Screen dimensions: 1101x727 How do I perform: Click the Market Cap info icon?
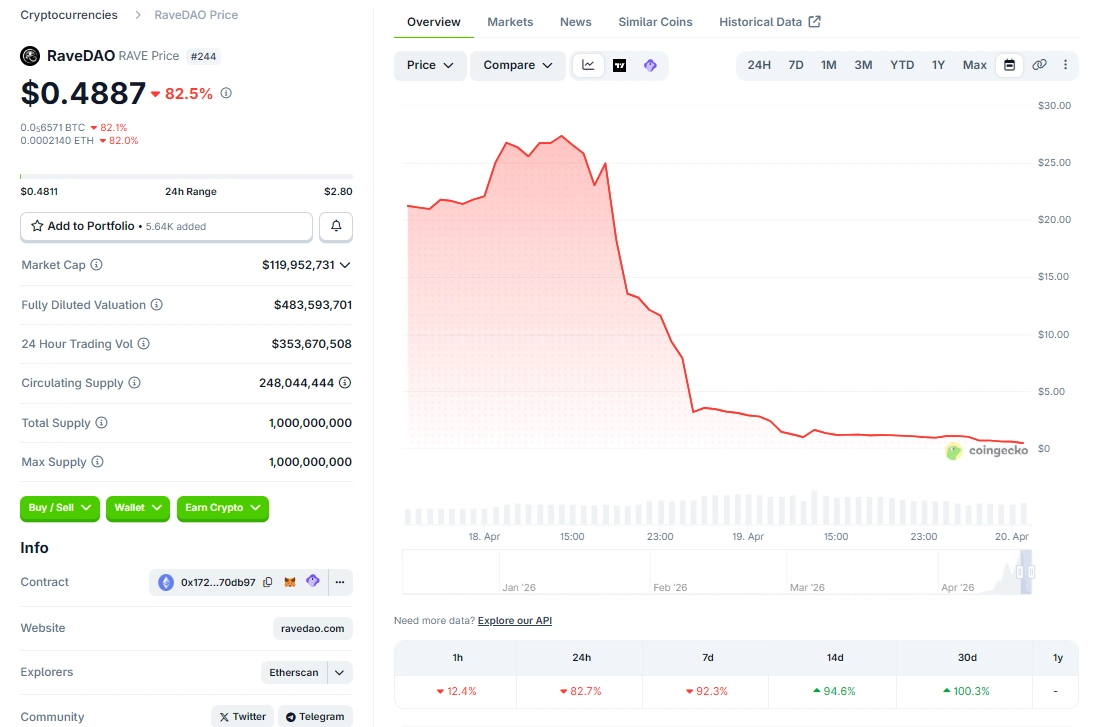(x=97, y=265)
